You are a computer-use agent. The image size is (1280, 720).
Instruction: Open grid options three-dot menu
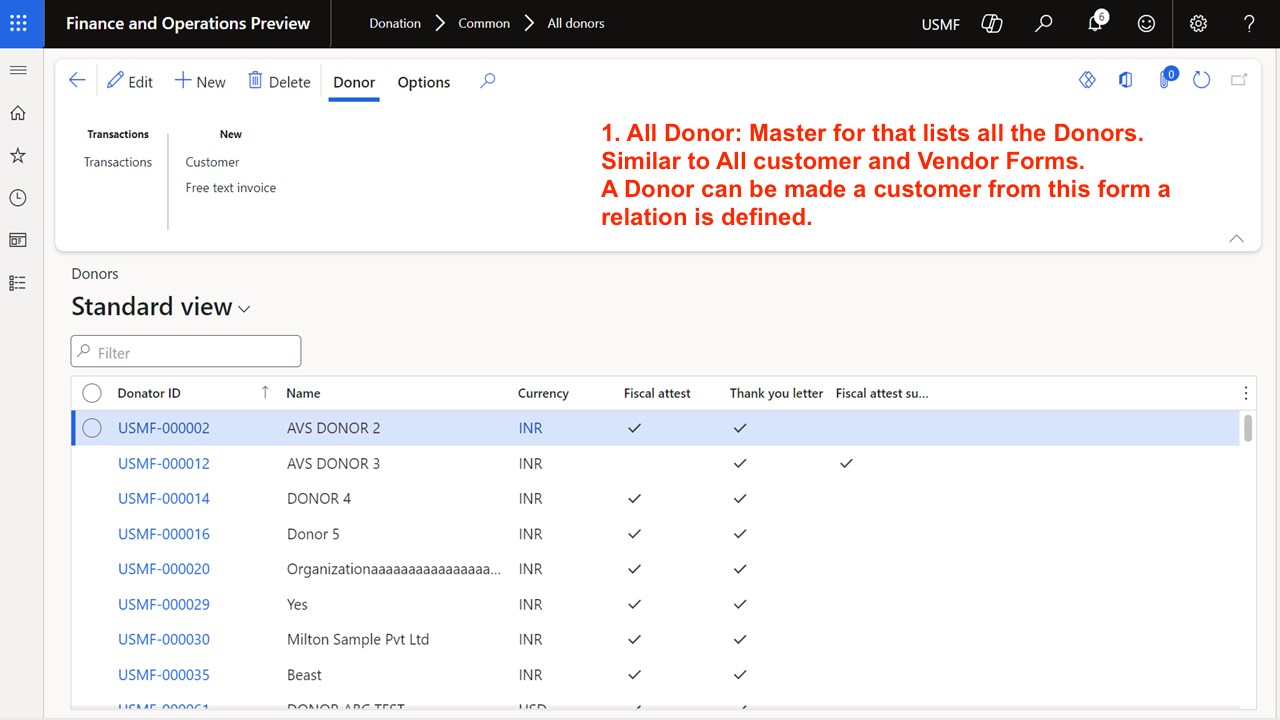point(1246,393)
